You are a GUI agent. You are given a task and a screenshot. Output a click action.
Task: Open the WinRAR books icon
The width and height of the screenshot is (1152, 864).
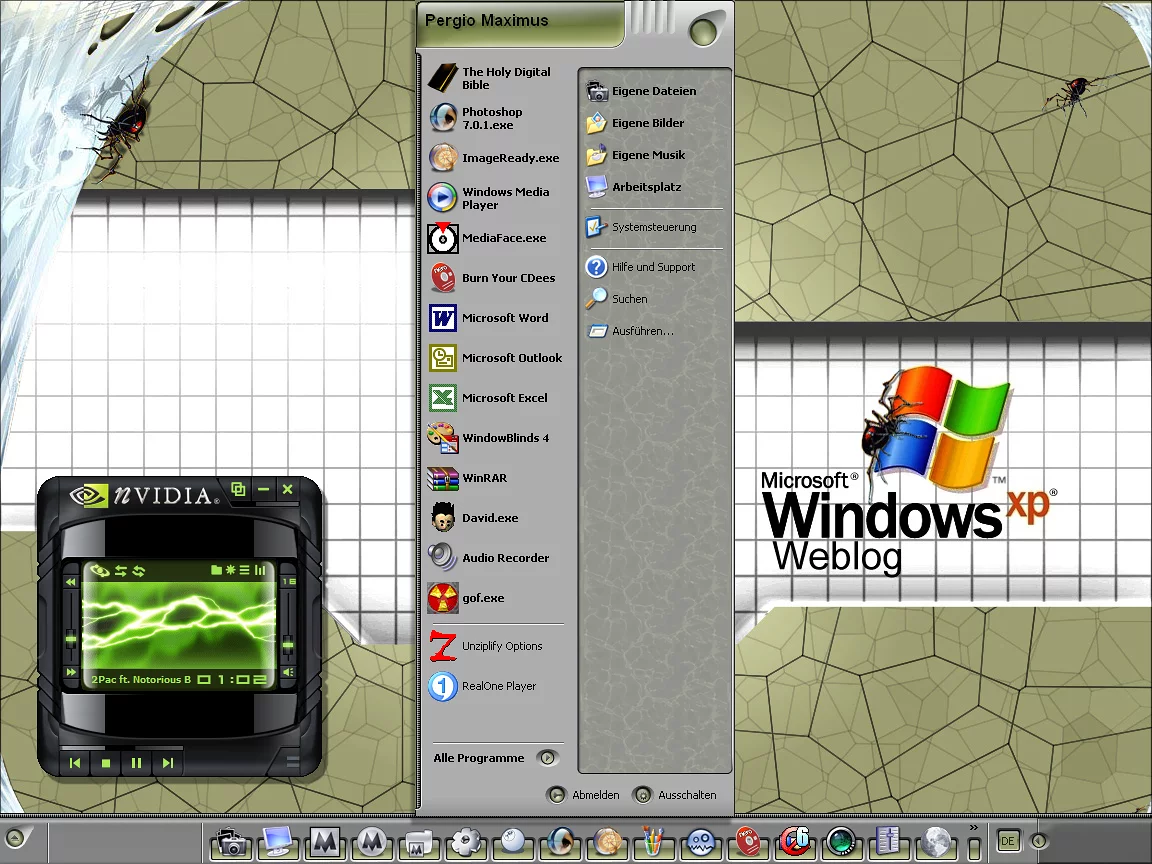coord(443,478)
